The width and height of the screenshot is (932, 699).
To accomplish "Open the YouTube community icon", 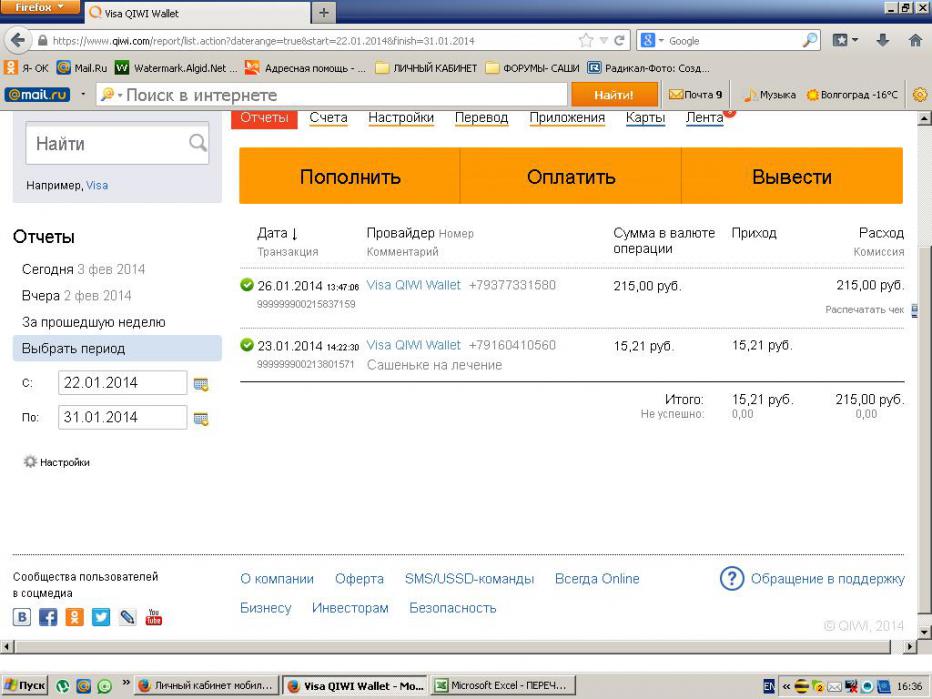I will [153, 618].
